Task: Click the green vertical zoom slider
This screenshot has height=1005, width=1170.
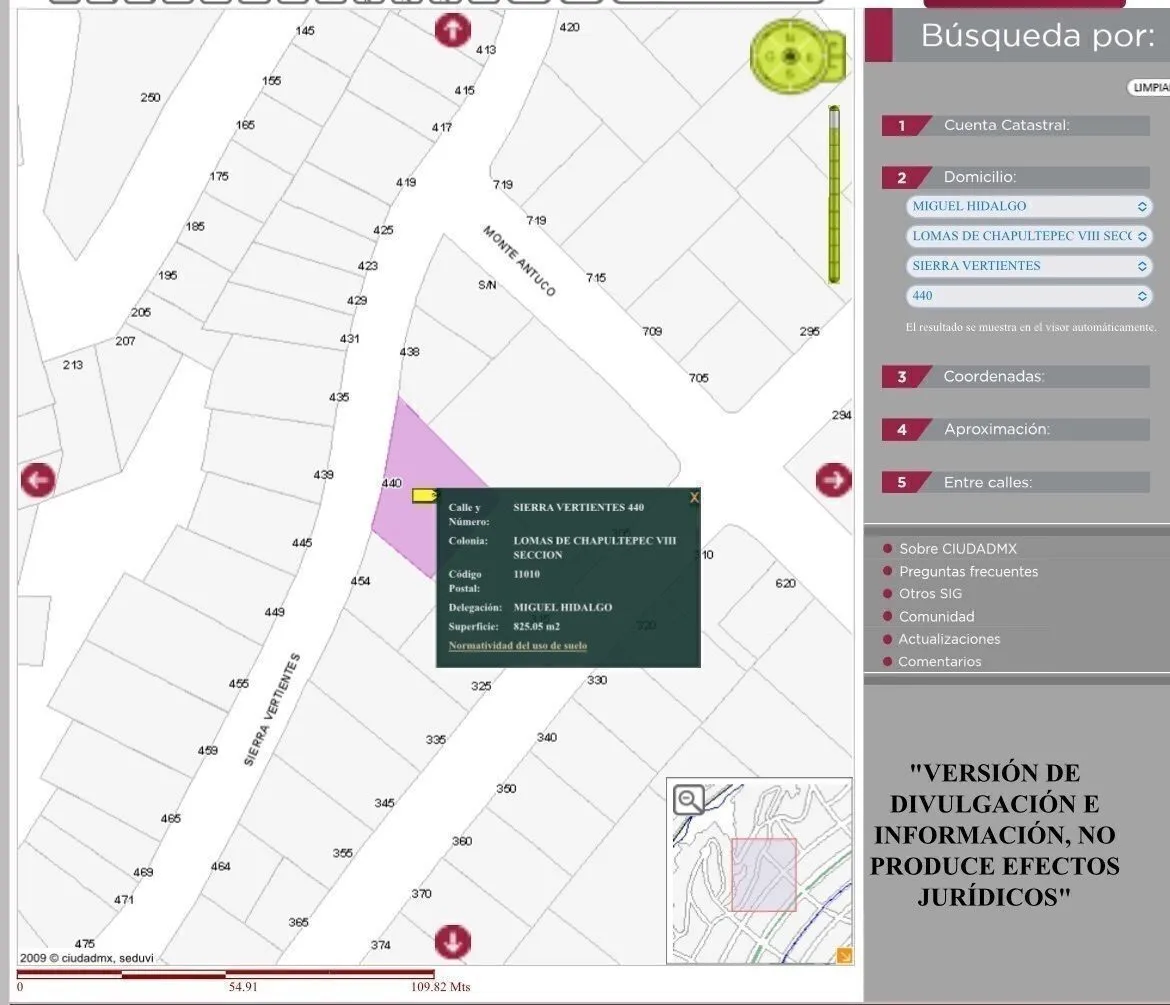Action: (834, 195)
